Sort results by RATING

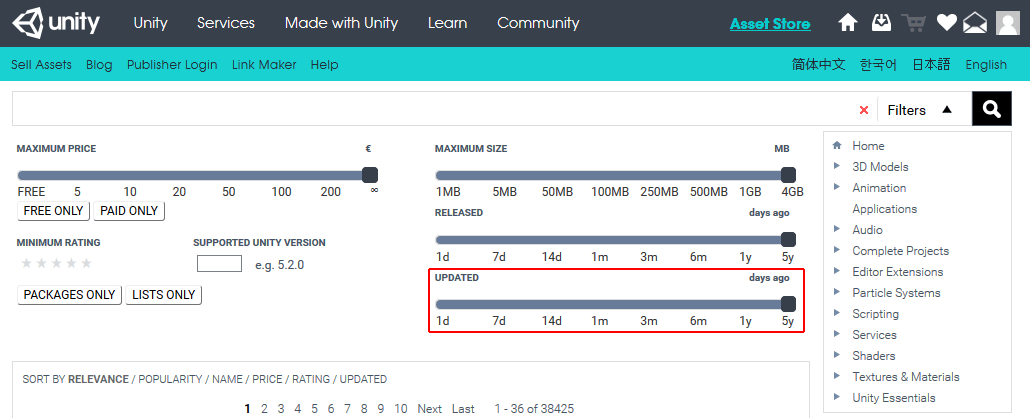(311, 379)
